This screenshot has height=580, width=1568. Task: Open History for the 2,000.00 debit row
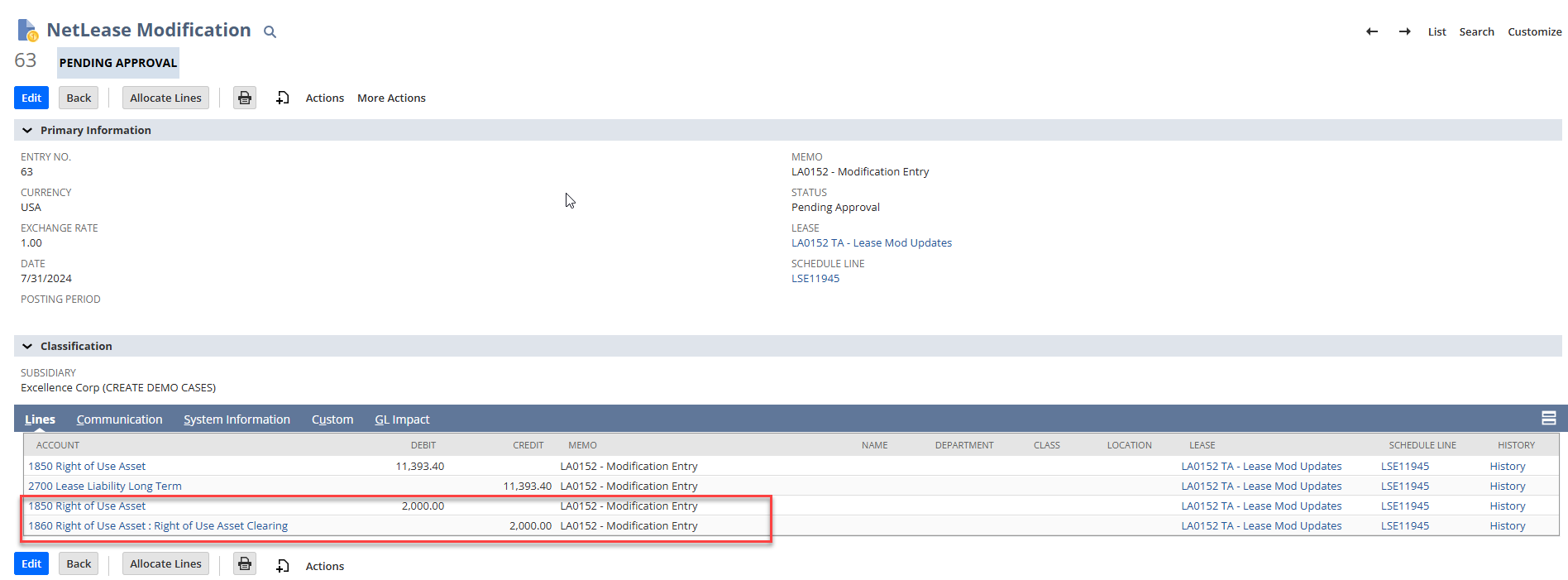point(1508,506)
